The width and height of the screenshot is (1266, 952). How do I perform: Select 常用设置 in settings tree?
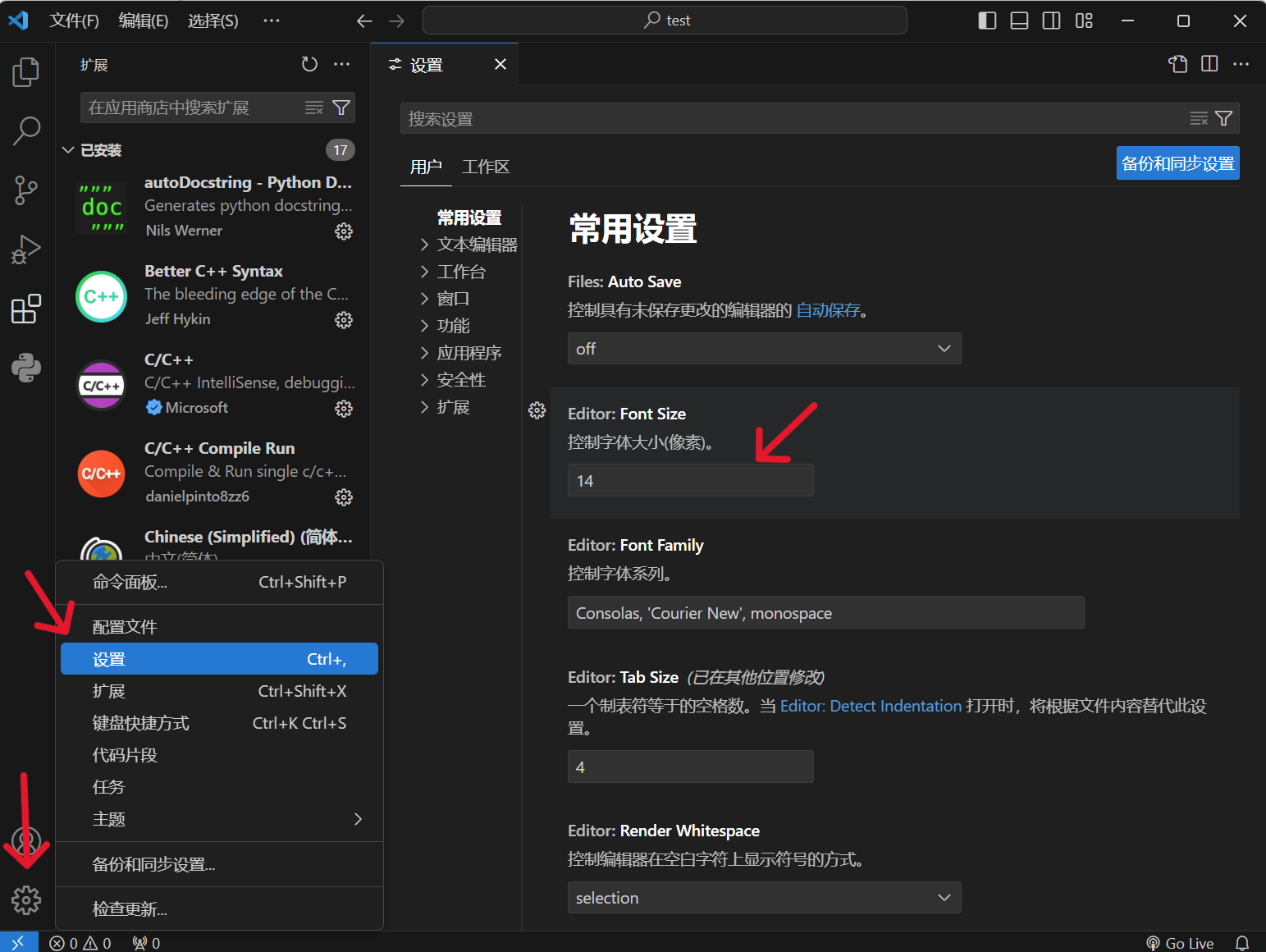tap(469, 217)
